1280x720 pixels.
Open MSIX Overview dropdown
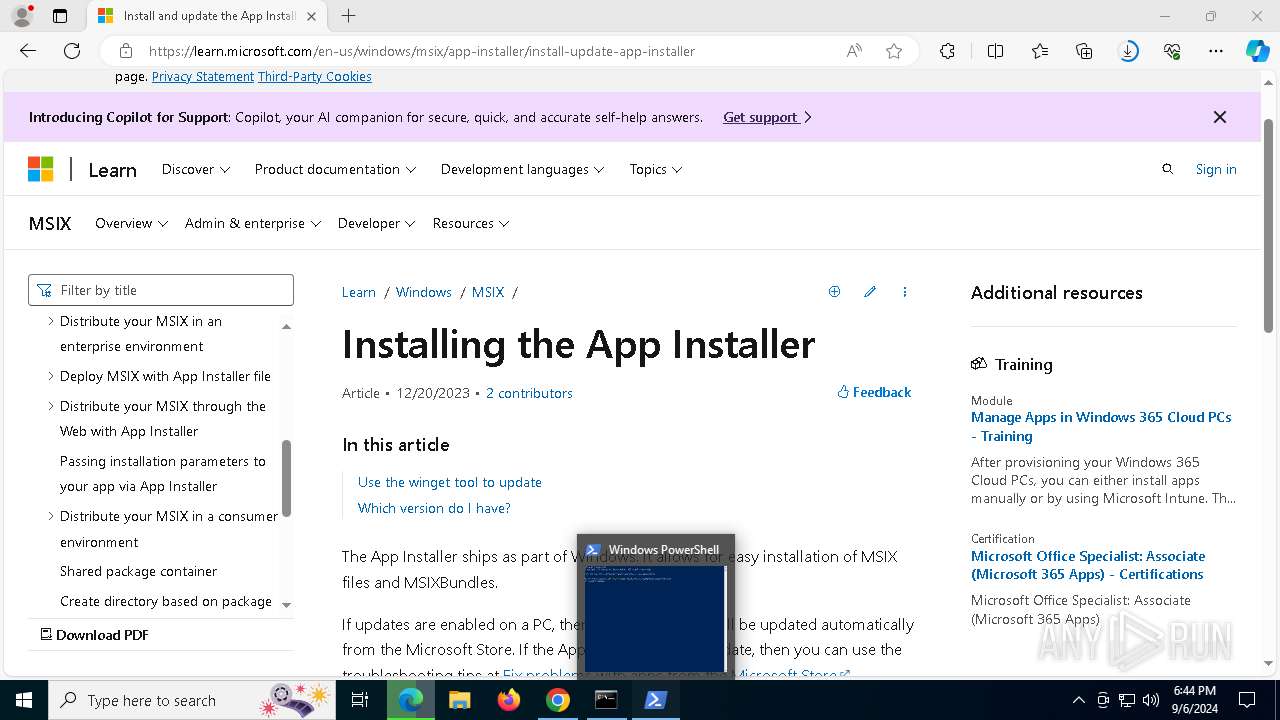131,223
